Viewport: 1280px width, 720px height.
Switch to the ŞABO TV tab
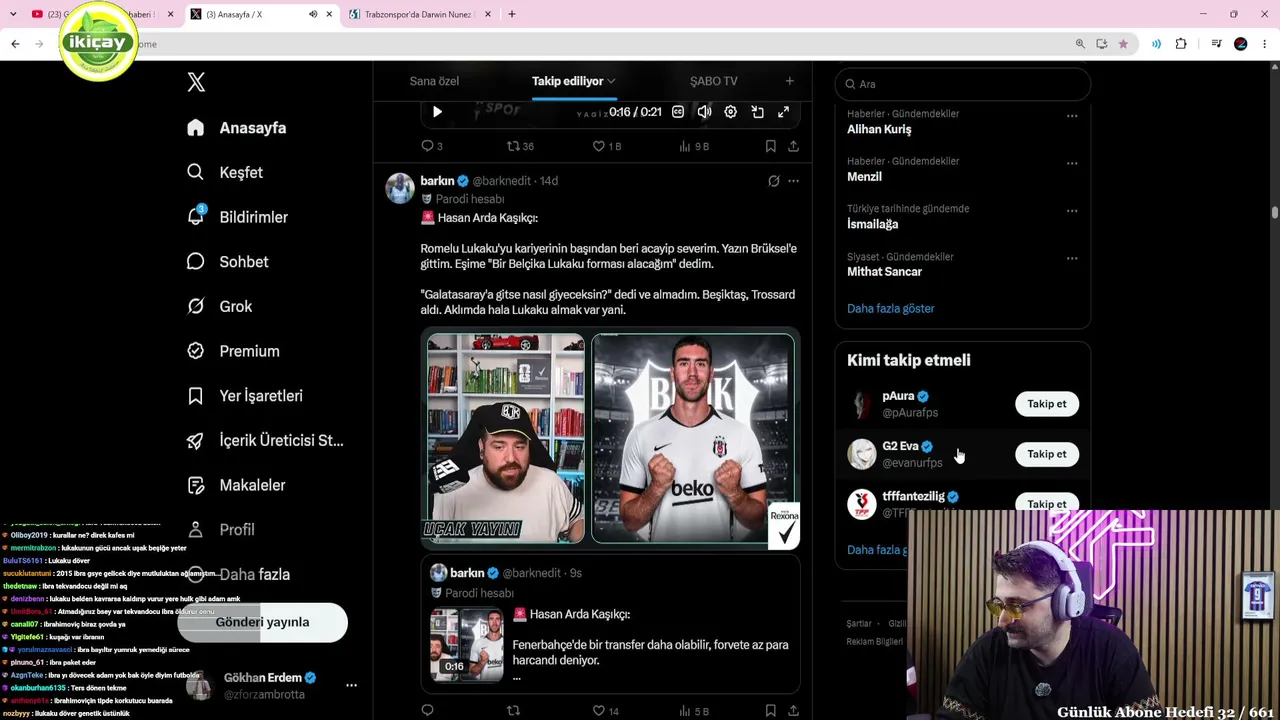[714, 81]
